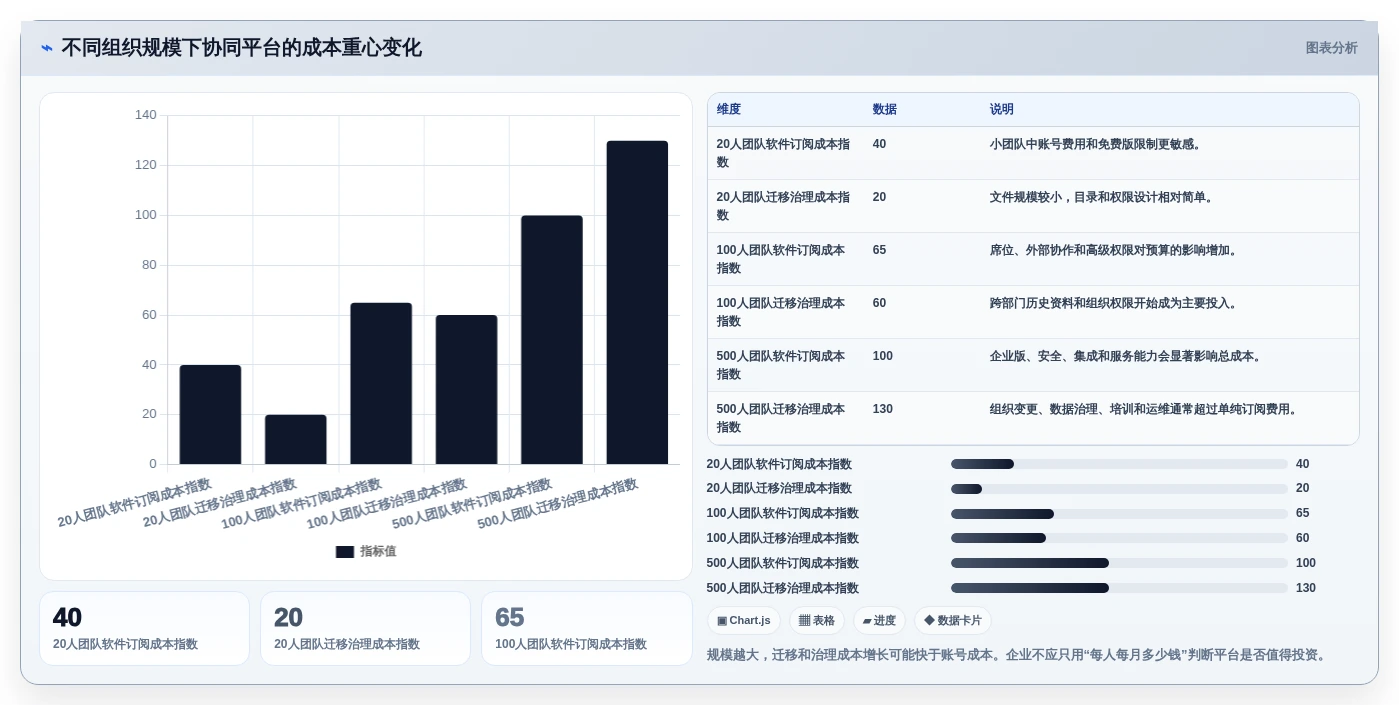Screen dimensions: 1399x705
Task: Select the 表格 tag chip
Action: click(x=817, y=621)
